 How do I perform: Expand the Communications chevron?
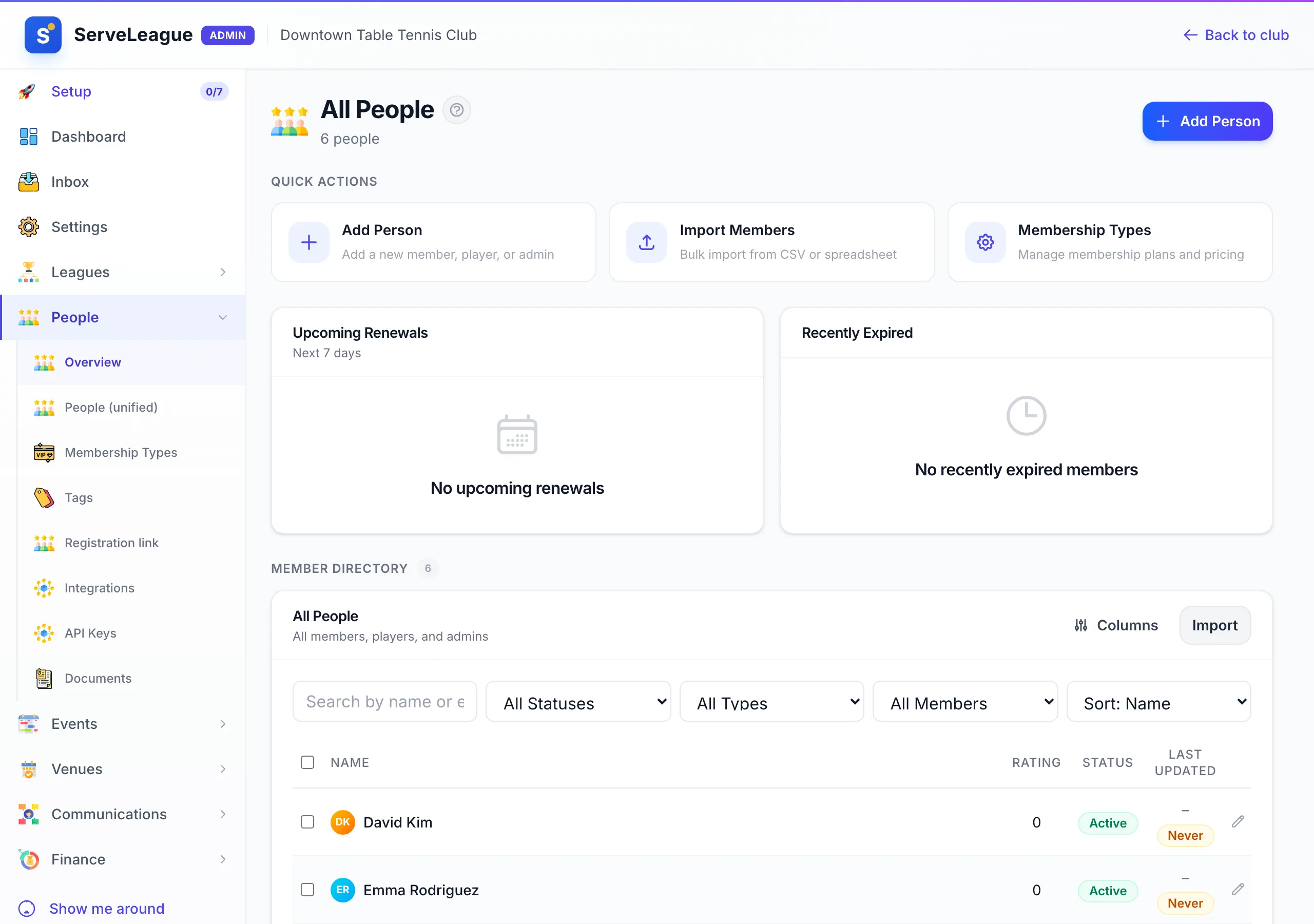pos(223,814)
